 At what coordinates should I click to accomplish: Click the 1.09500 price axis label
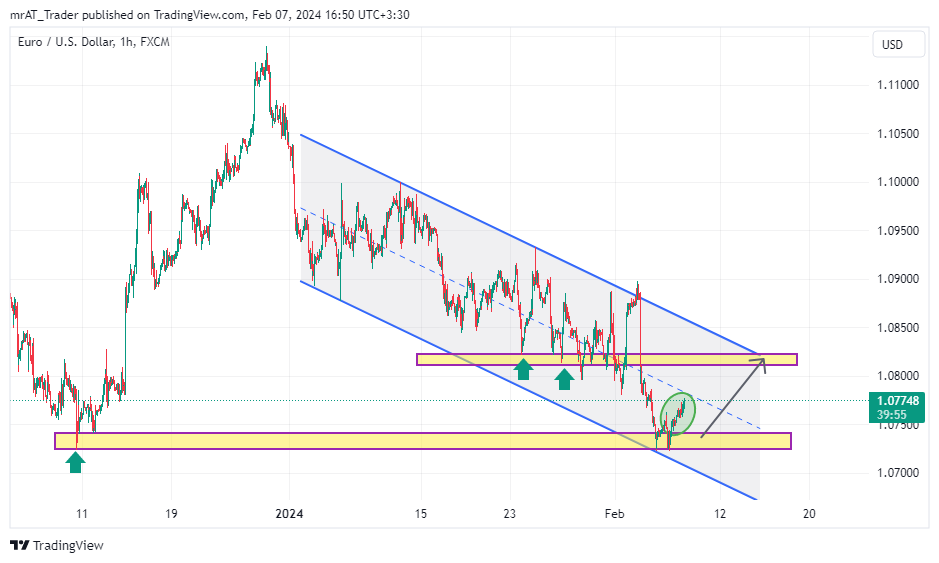pyautogui.click(x=898, y=231)
